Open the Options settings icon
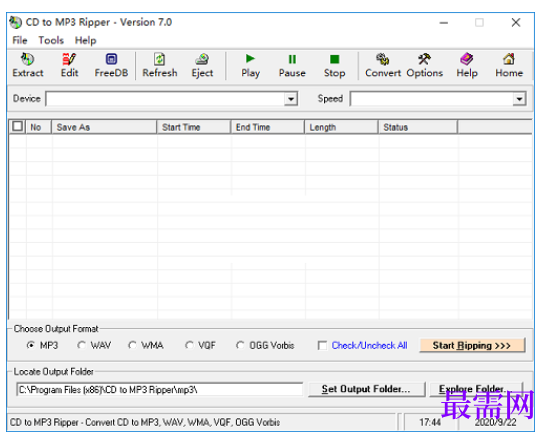553x436 pixels. tap(425, 66)
